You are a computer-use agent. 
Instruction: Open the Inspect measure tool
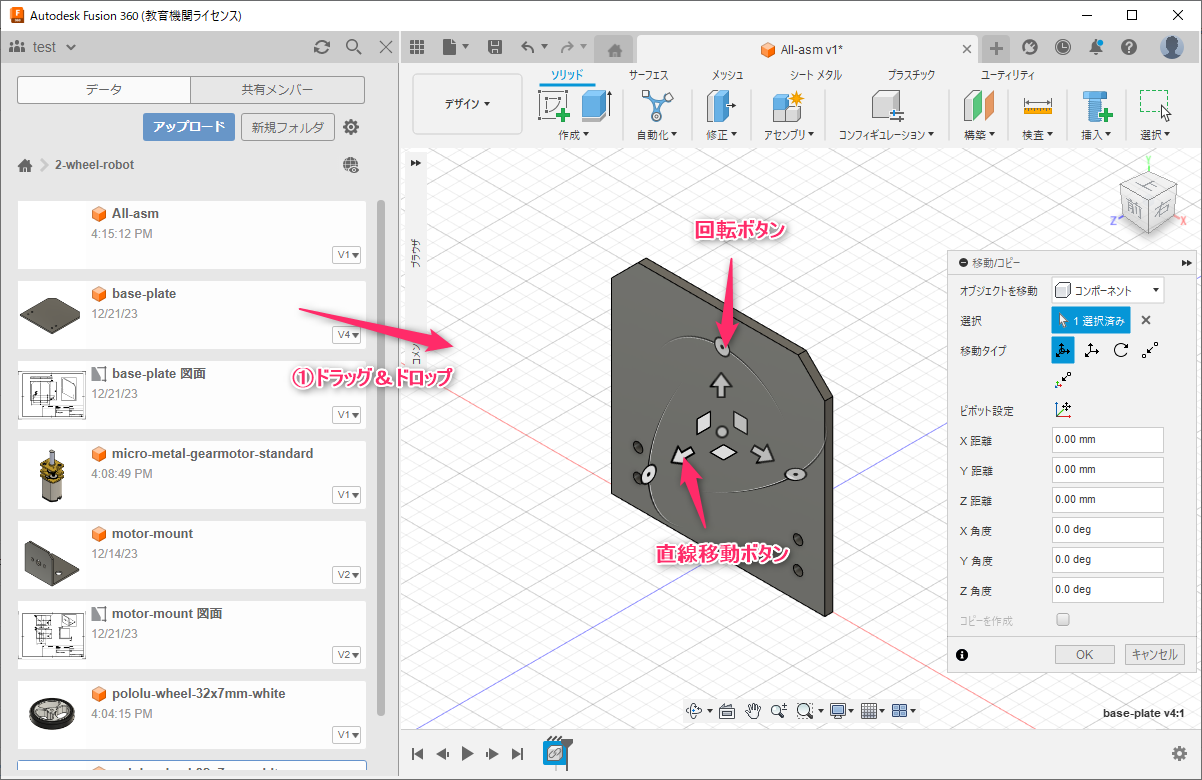tap(1037, 105)
